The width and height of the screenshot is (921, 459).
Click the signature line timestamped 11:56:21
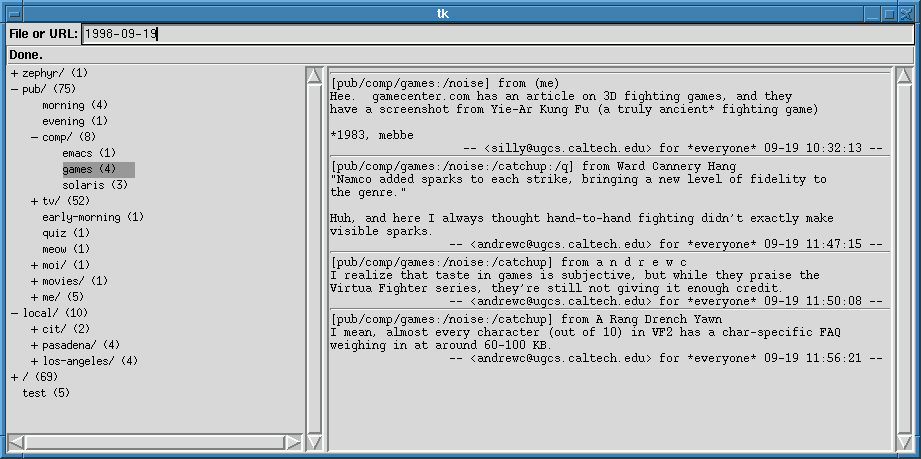coord(665,358)
